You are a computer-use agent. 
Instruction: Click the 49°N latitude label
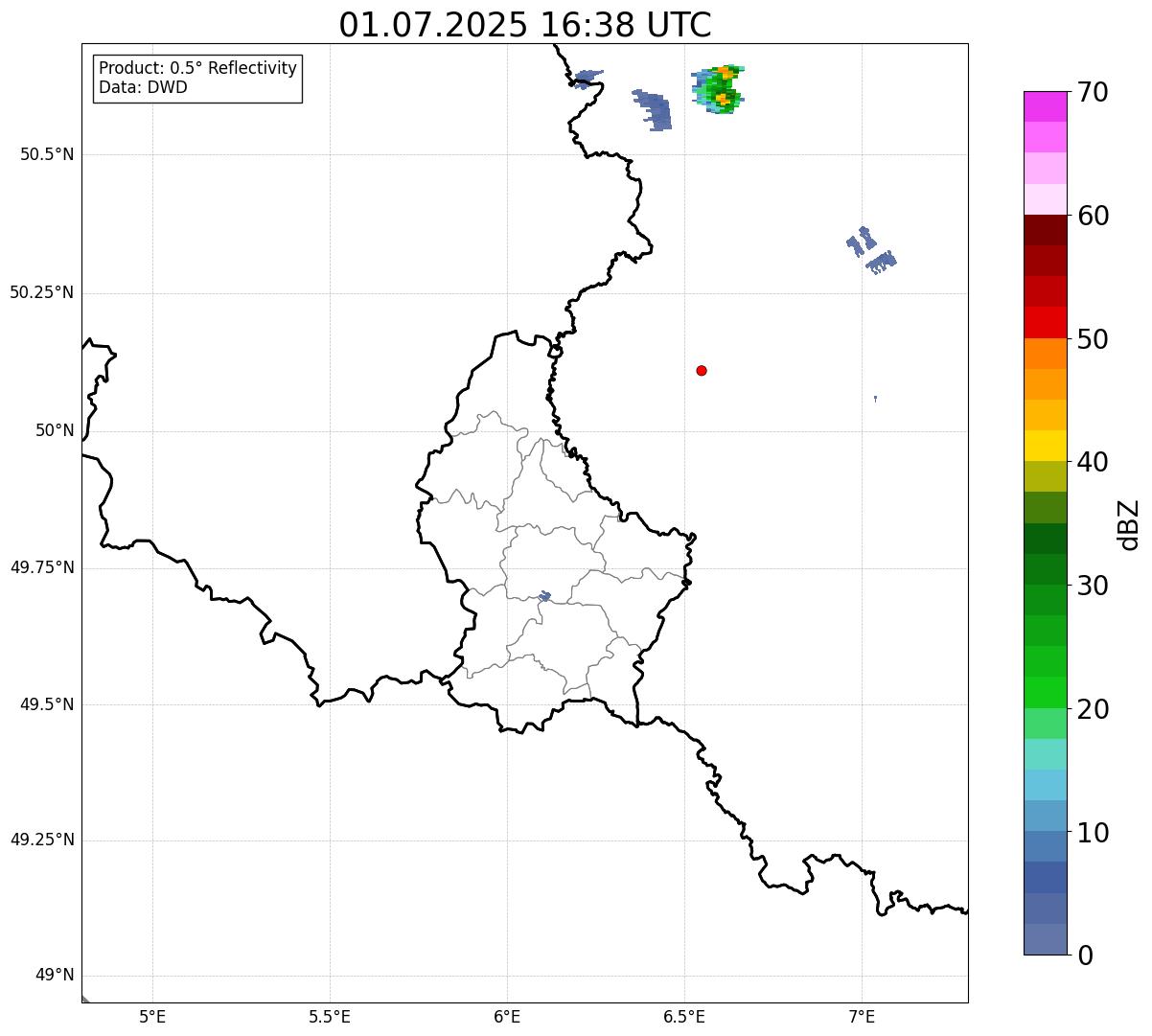point(55,977)
